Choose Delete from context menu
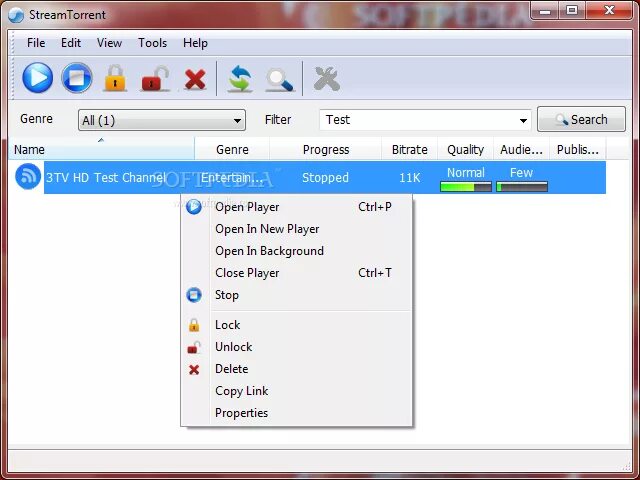The image size is (640, 480). click(x=296, y=369)
